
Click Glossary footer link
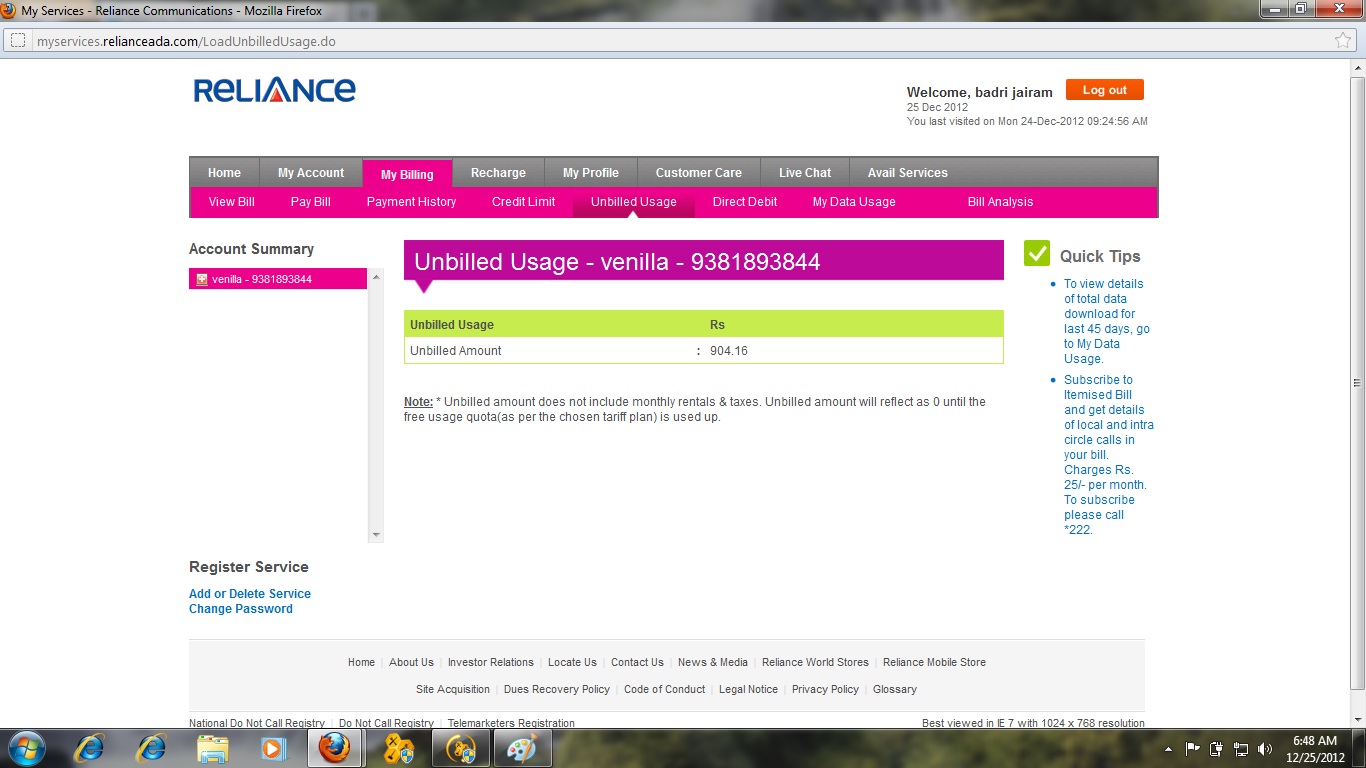click(895, 689)
